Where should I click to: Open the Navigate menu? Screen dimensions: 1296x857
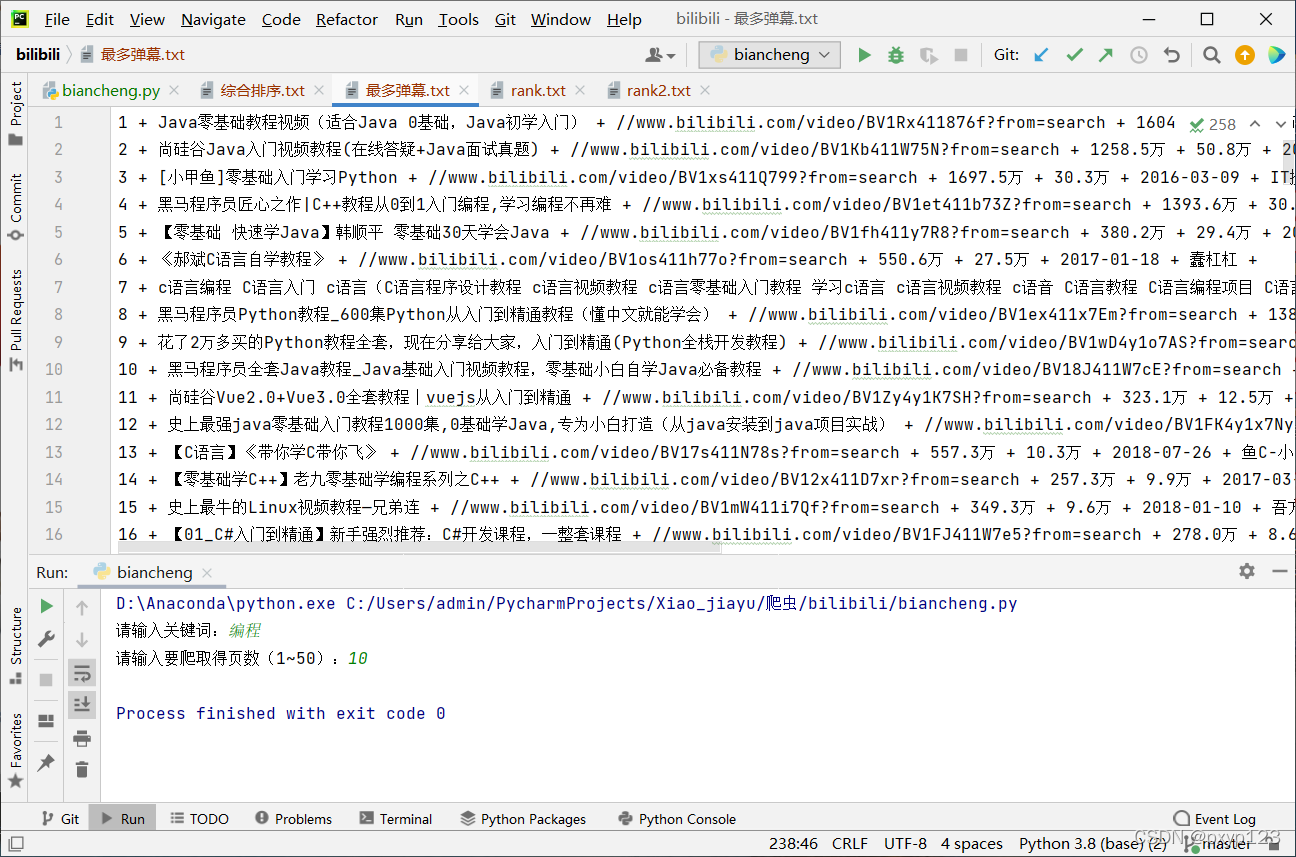click(x=213, y=19)
